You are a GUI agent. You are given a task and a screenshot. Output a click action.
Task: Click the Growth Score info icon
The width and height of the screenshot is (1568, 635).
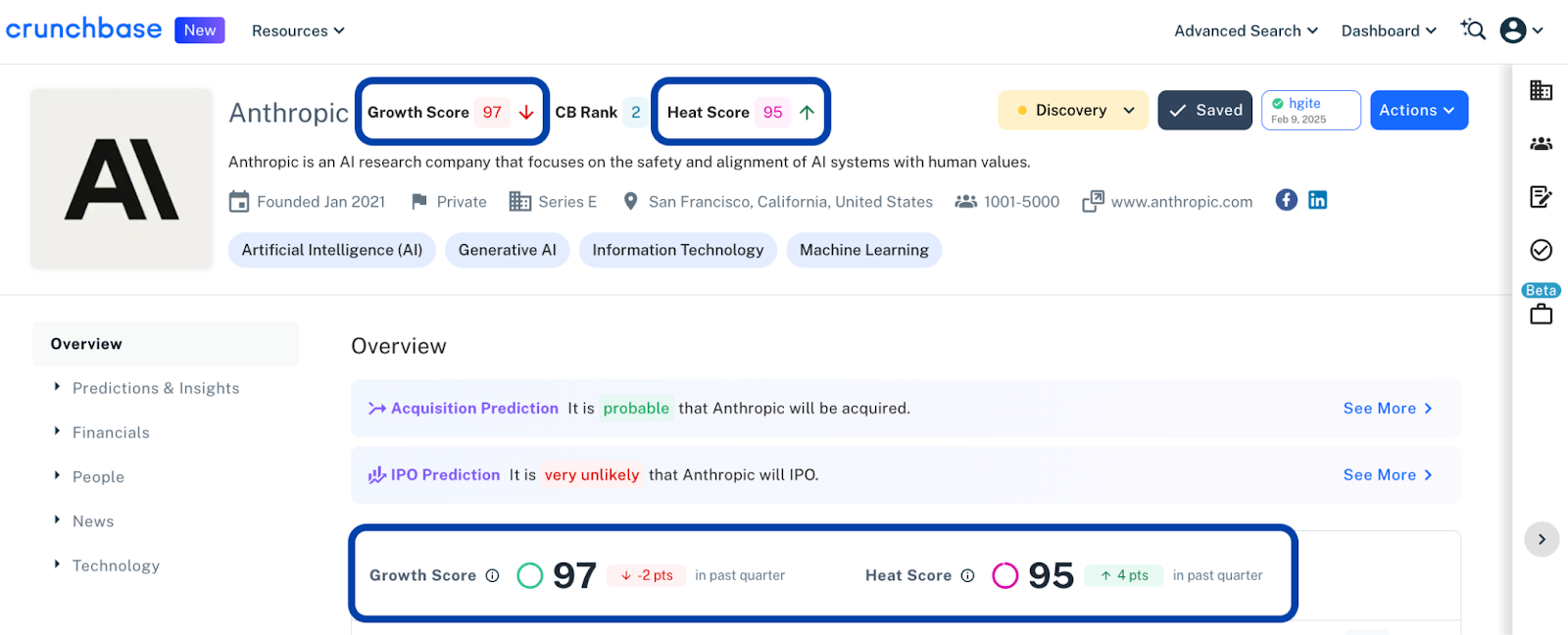pyautogui.click(x=493, y=576)
